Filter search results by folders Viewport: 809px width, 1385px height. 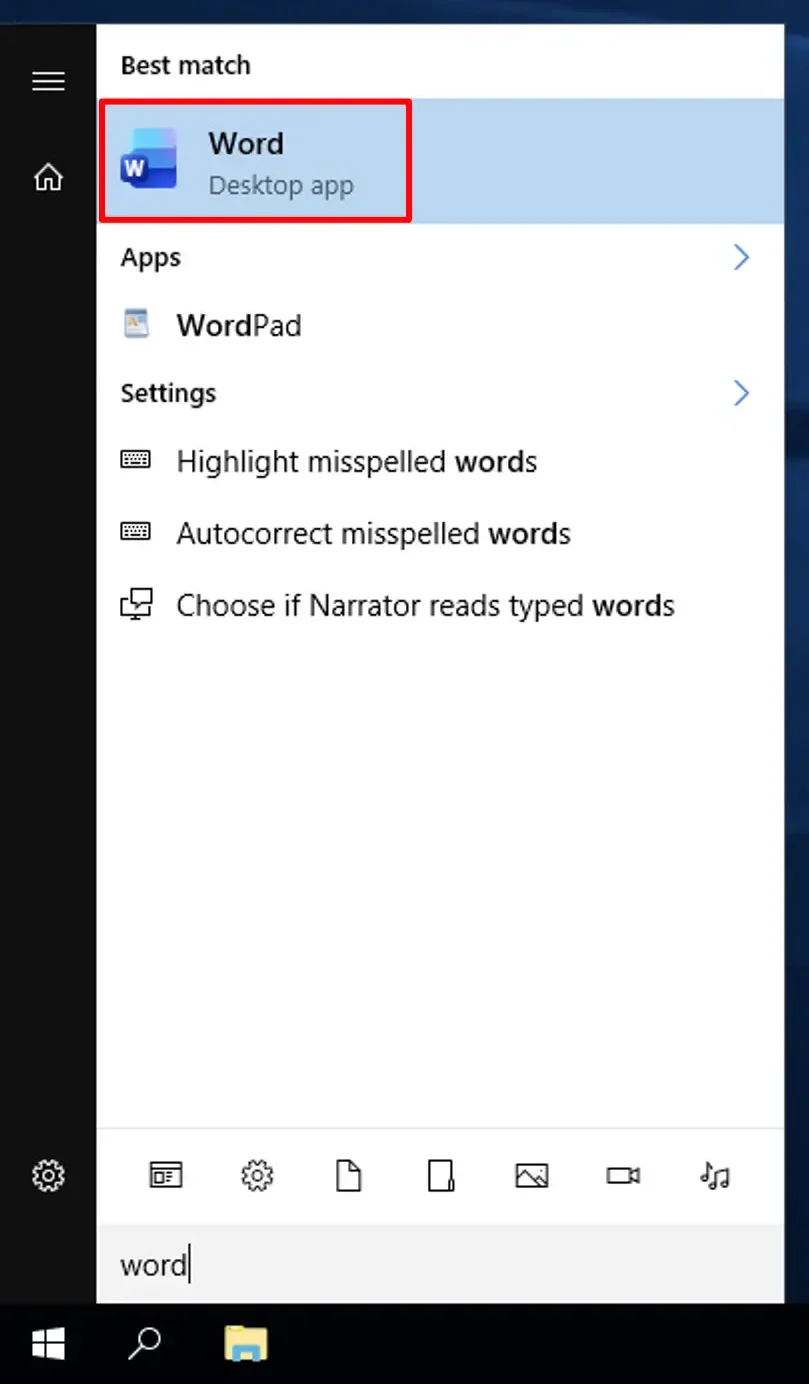point(440,1176)
